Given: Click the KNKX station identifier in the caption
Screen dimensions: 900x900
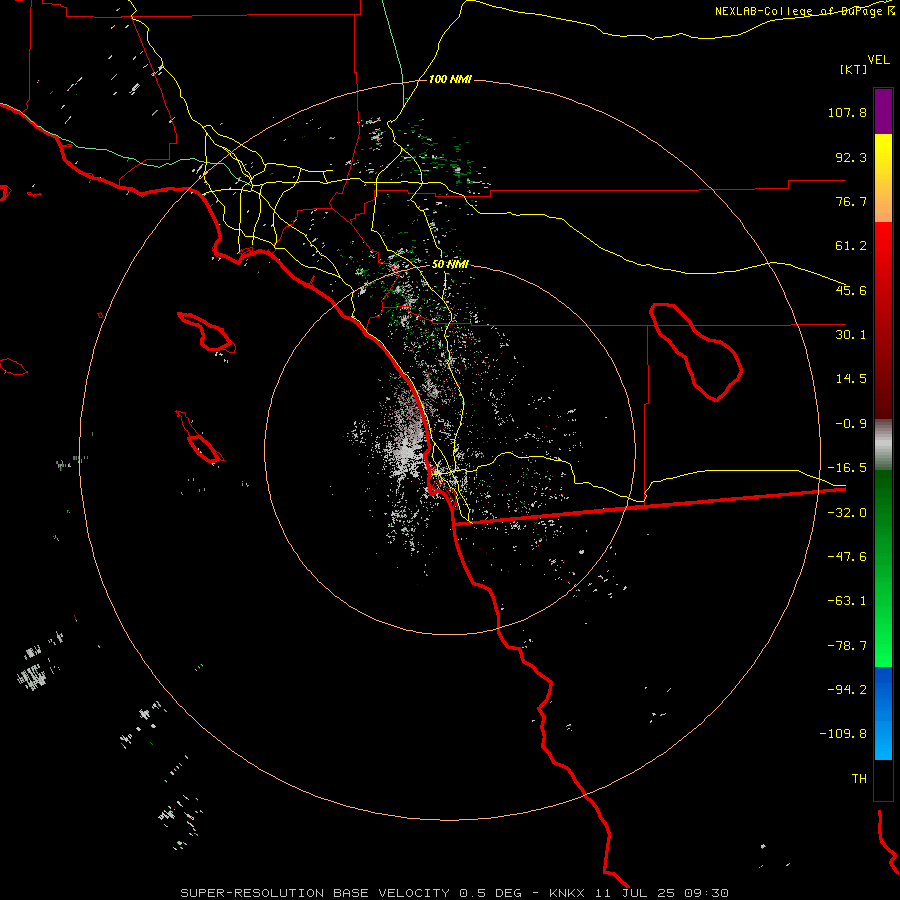Looking at the screenshot, I should [567, 893].
